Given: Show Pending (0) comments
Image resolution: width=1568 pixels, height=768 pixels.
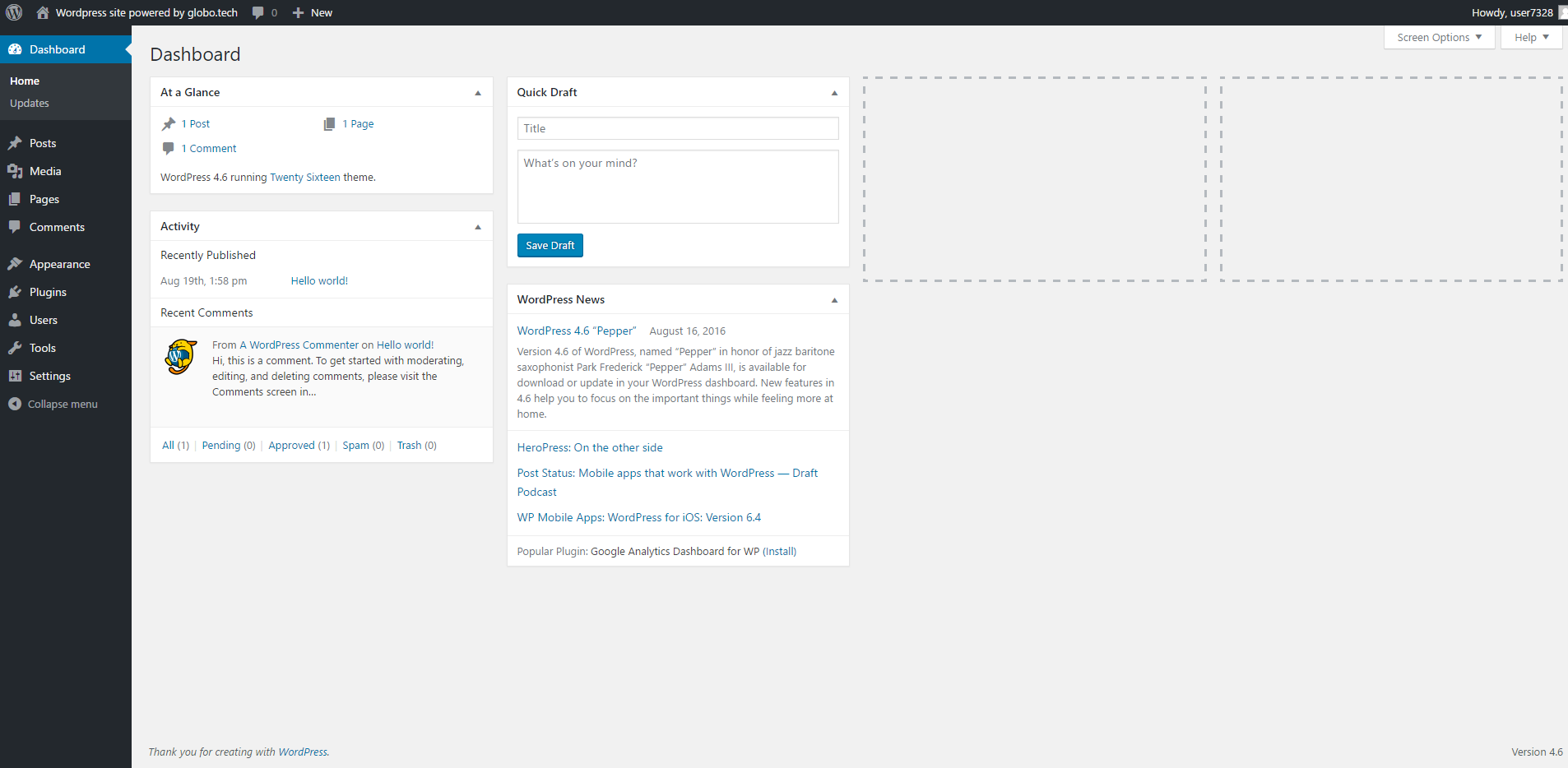Looking at the screenshot, I should pos(229,445).
